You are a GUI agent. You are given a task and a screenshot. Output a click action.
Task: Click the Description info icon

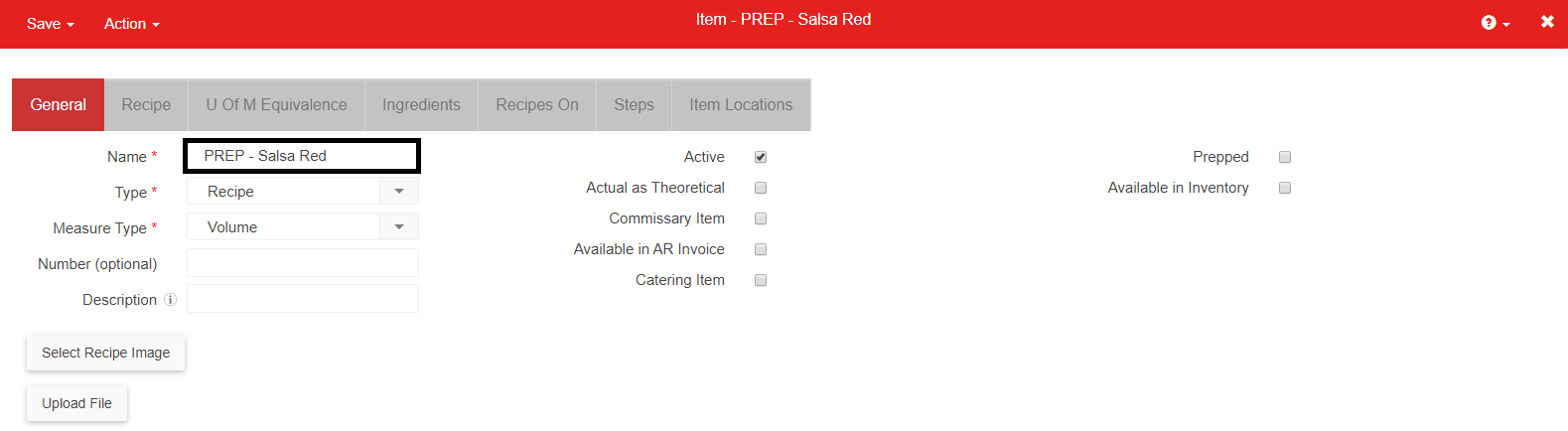(x=171, y=300)
